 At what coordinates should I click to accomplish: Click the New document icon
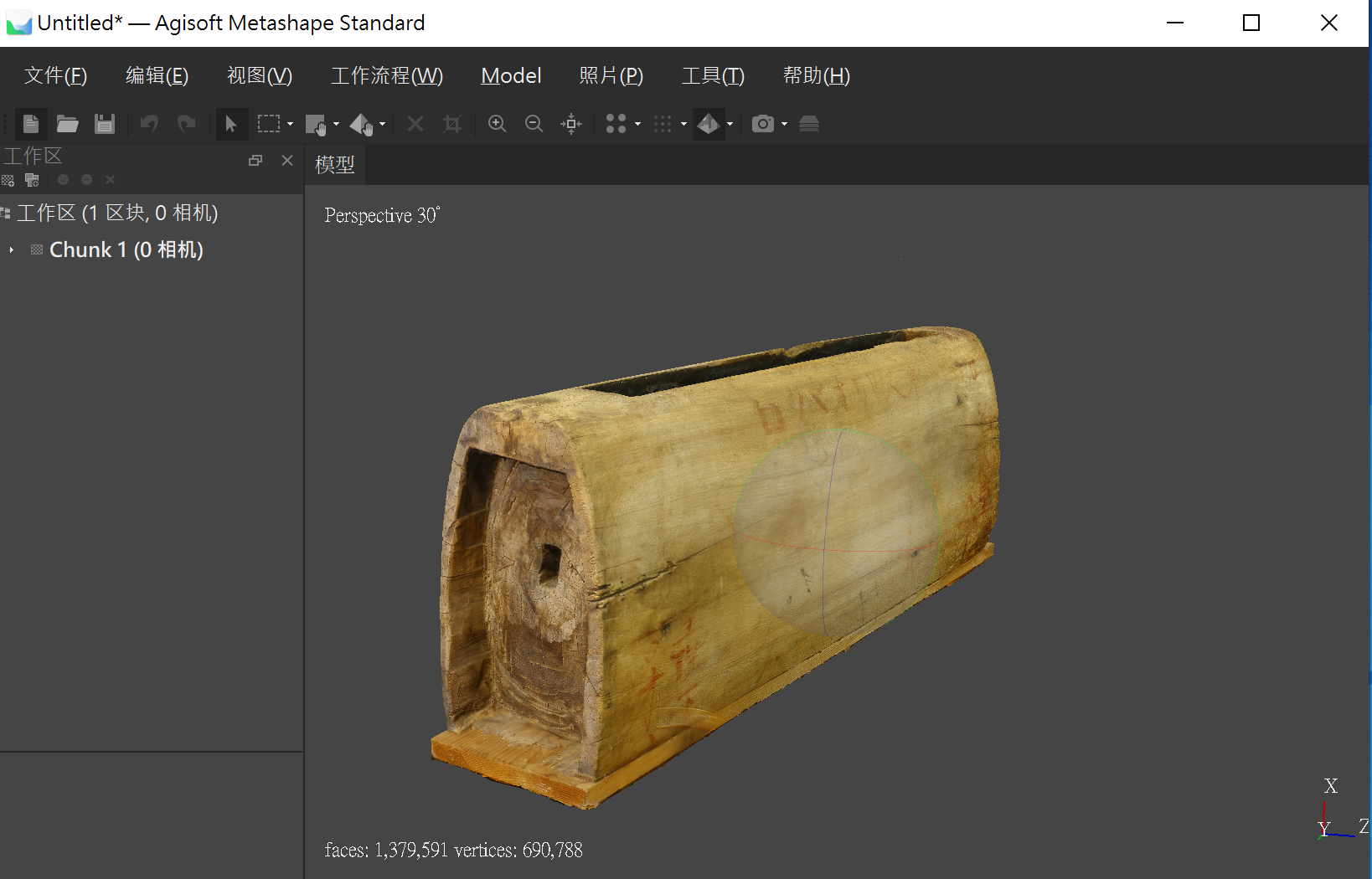[31, 124]
